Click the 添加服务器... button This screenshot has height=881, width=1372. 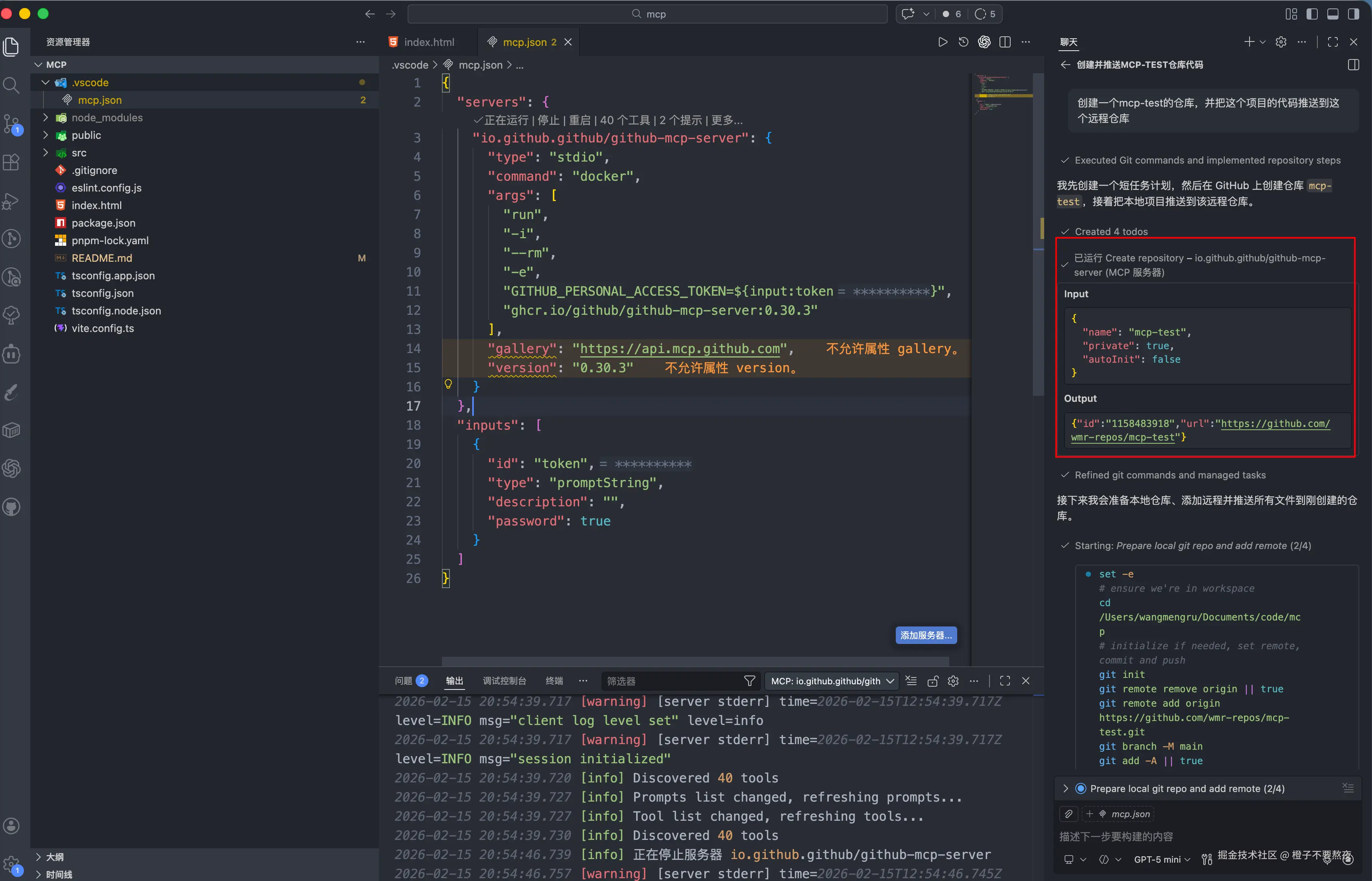coord(926,635)
